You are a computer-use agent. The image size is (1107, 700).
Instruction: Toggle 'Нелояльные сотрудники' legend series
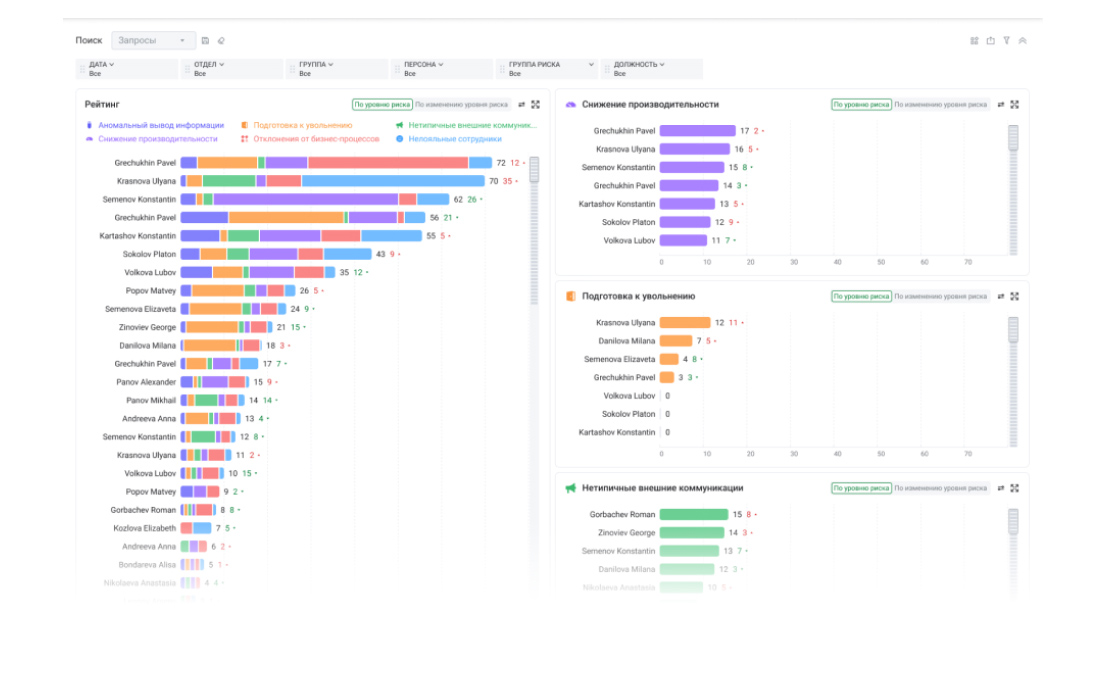click(x=454, y=139)
